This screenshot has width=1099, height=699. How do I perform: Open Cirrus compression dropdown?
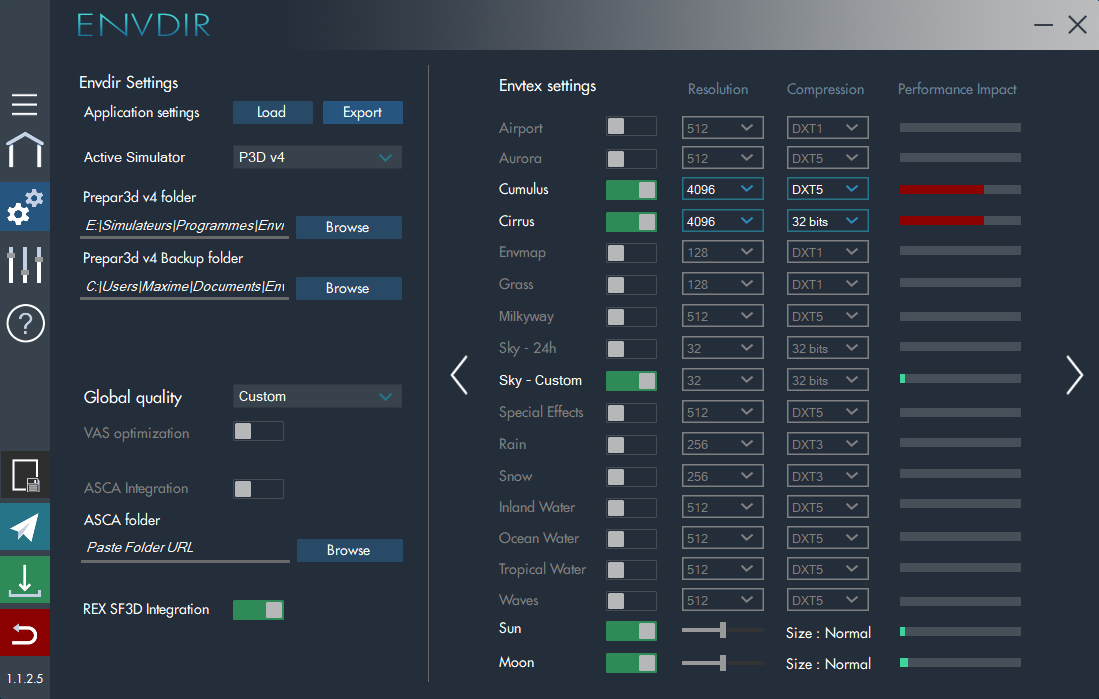point(827,221)
